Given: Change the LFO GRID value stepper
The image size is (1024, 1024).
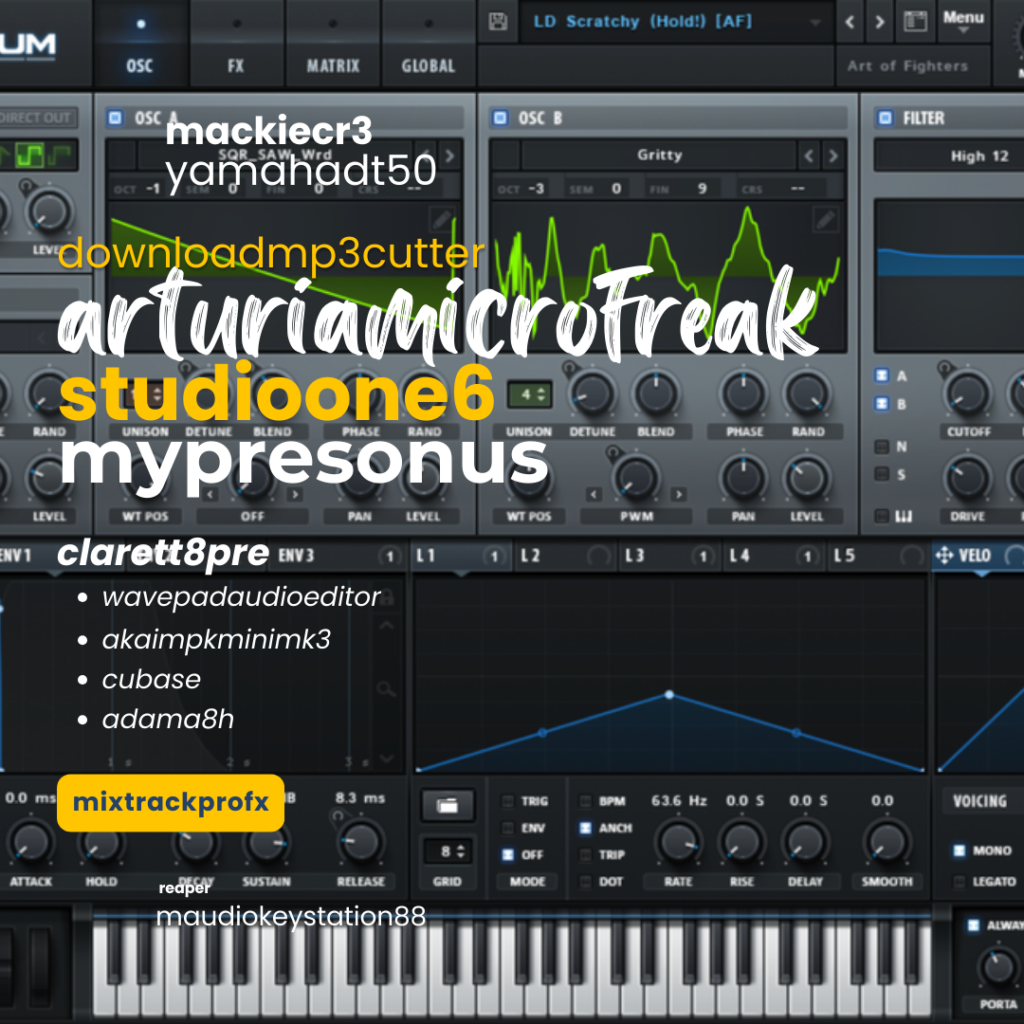Looking at the screenshot, I should (x=448, y=852).
